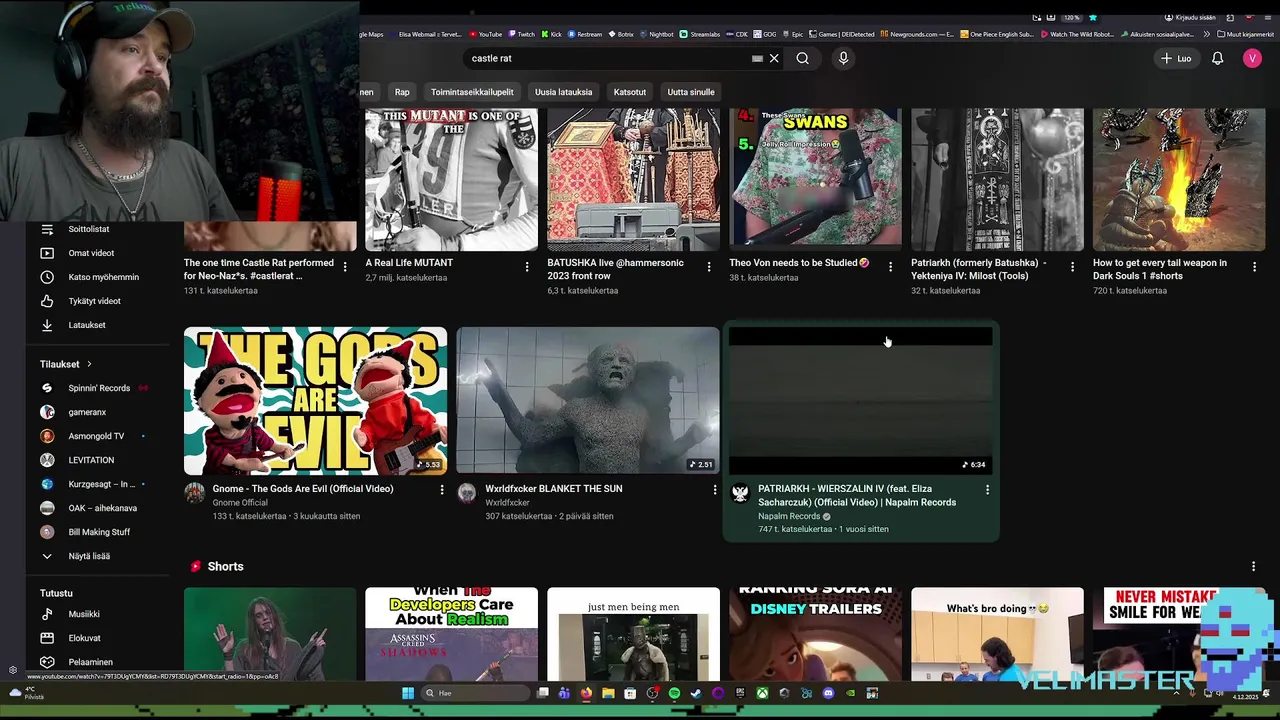
Task: Open options for Gnome The Gods Are Evil
Action: point(442,490)
